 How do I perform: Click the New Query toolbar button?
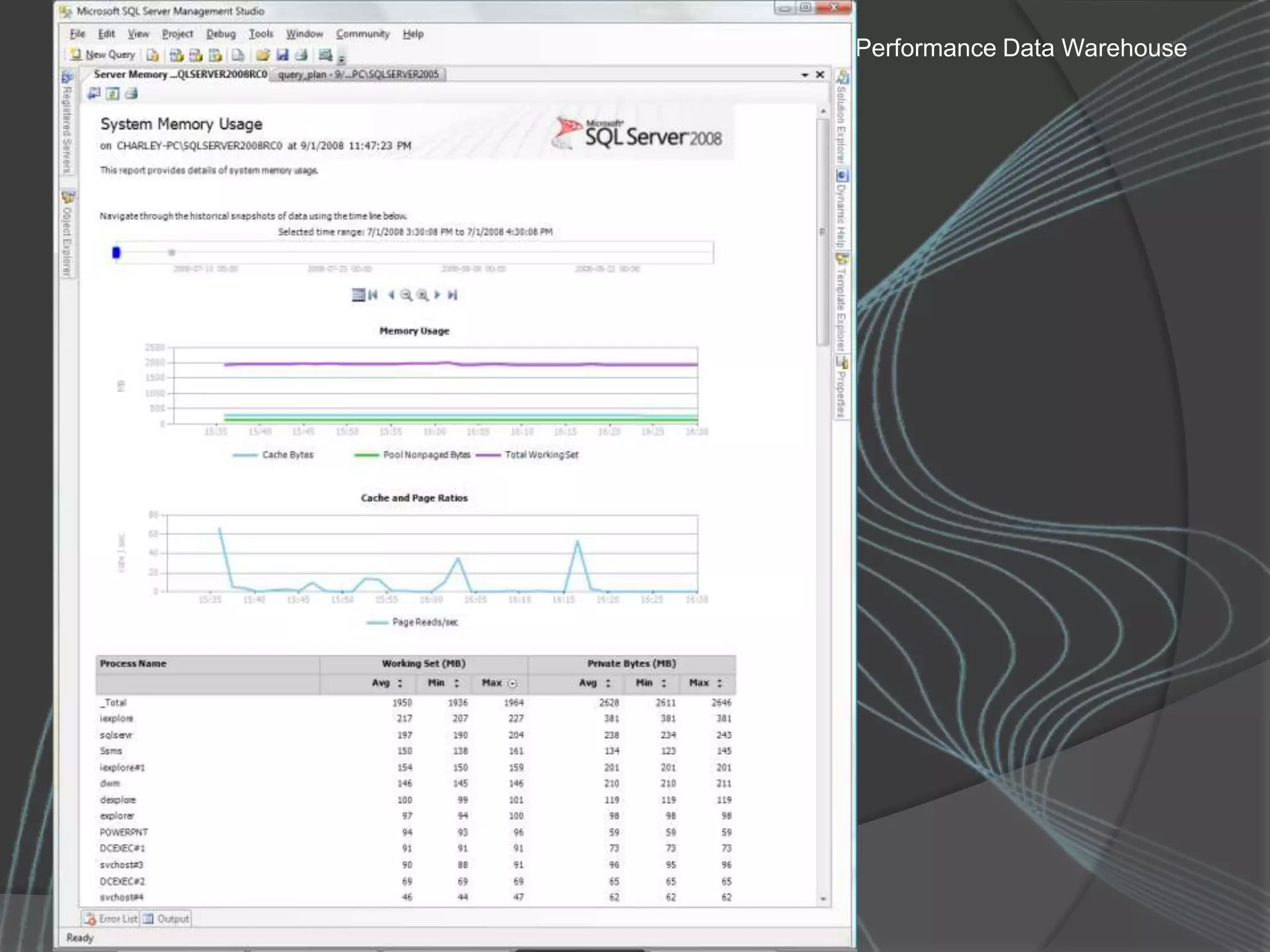(x=102, y=55)
